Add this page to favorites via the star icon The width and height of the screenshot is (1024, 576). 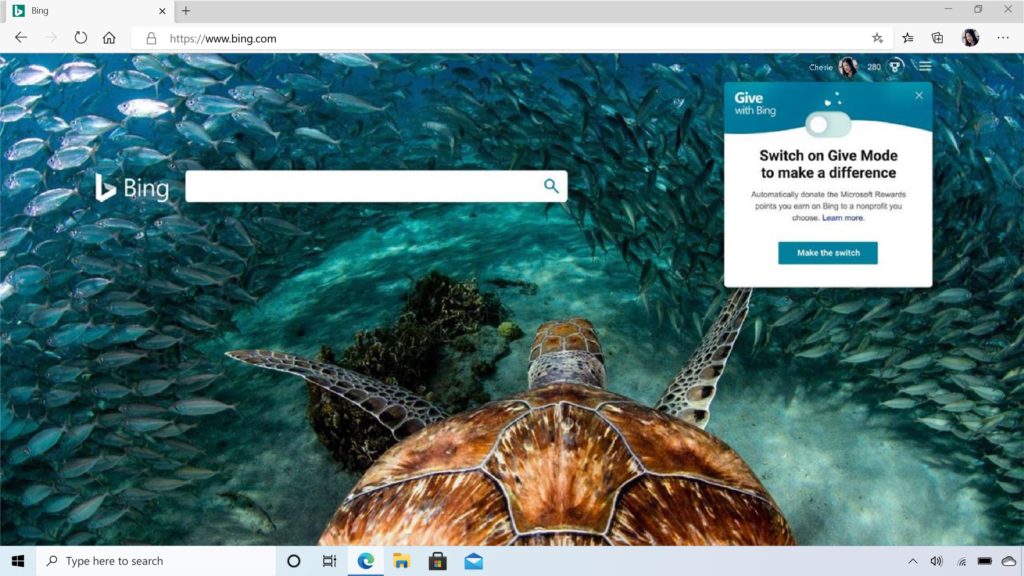pyautogui.click(x=875, y=37)
